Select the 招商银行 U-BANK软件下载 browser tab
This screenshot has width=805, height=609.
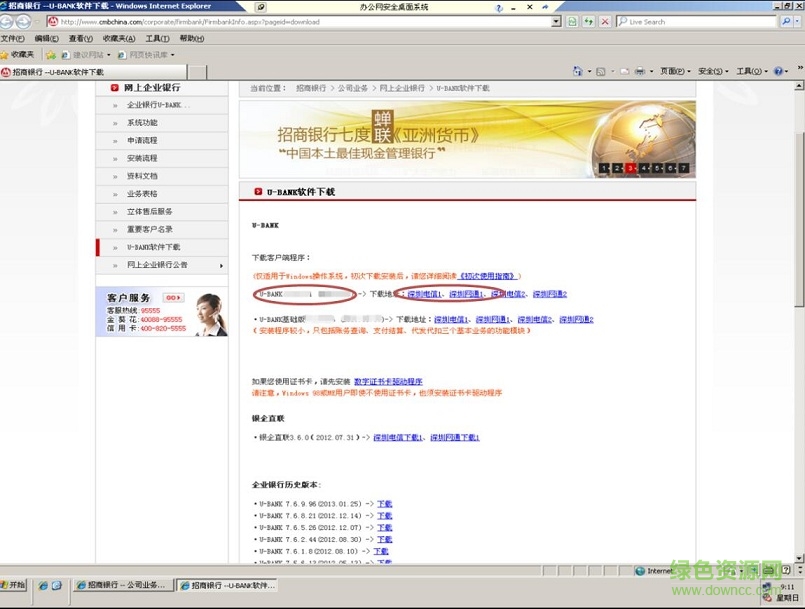click(x=93, y=72)
